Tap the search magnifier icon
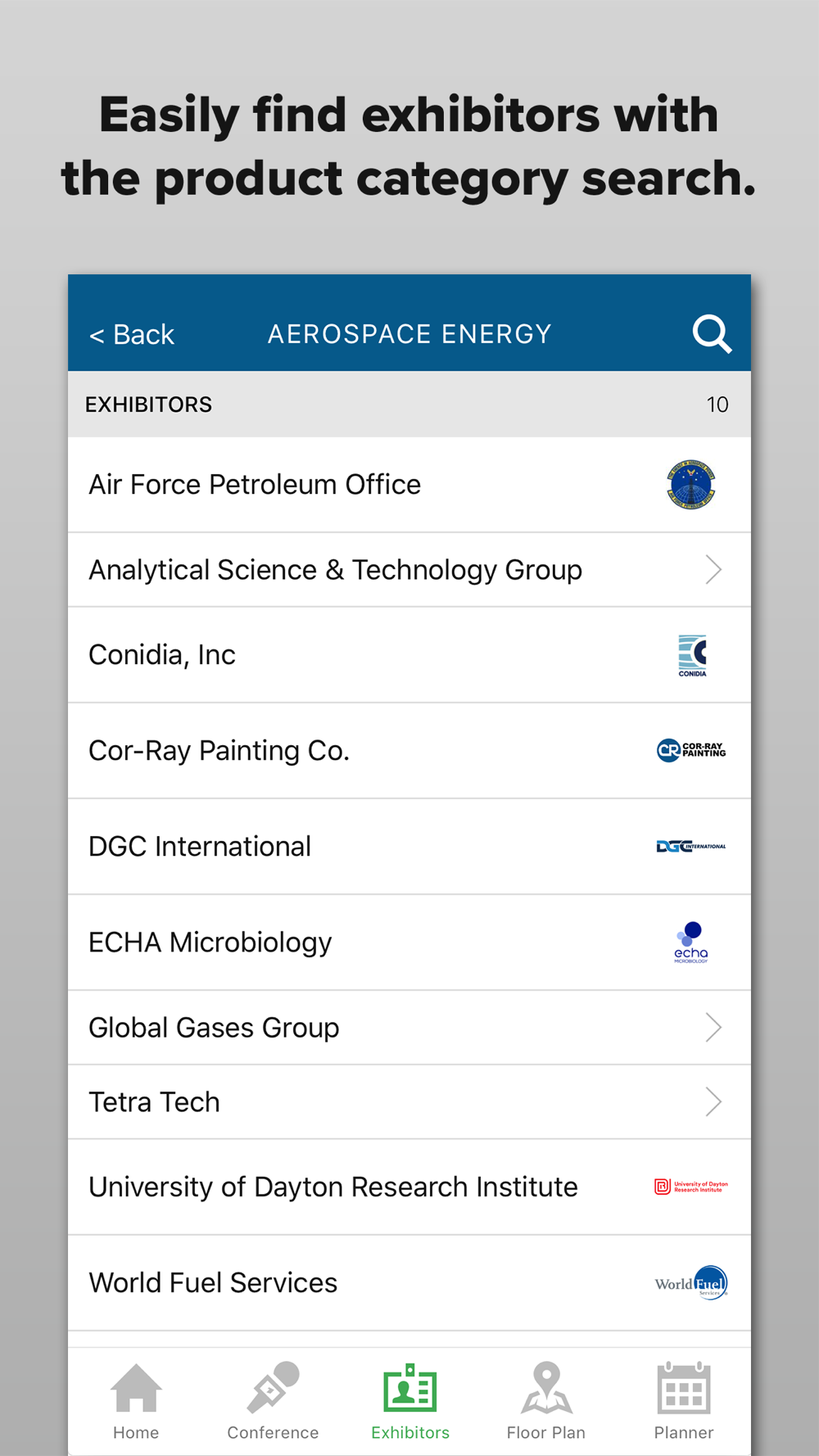Viewport: 819px width, 1456px height. 711,333
